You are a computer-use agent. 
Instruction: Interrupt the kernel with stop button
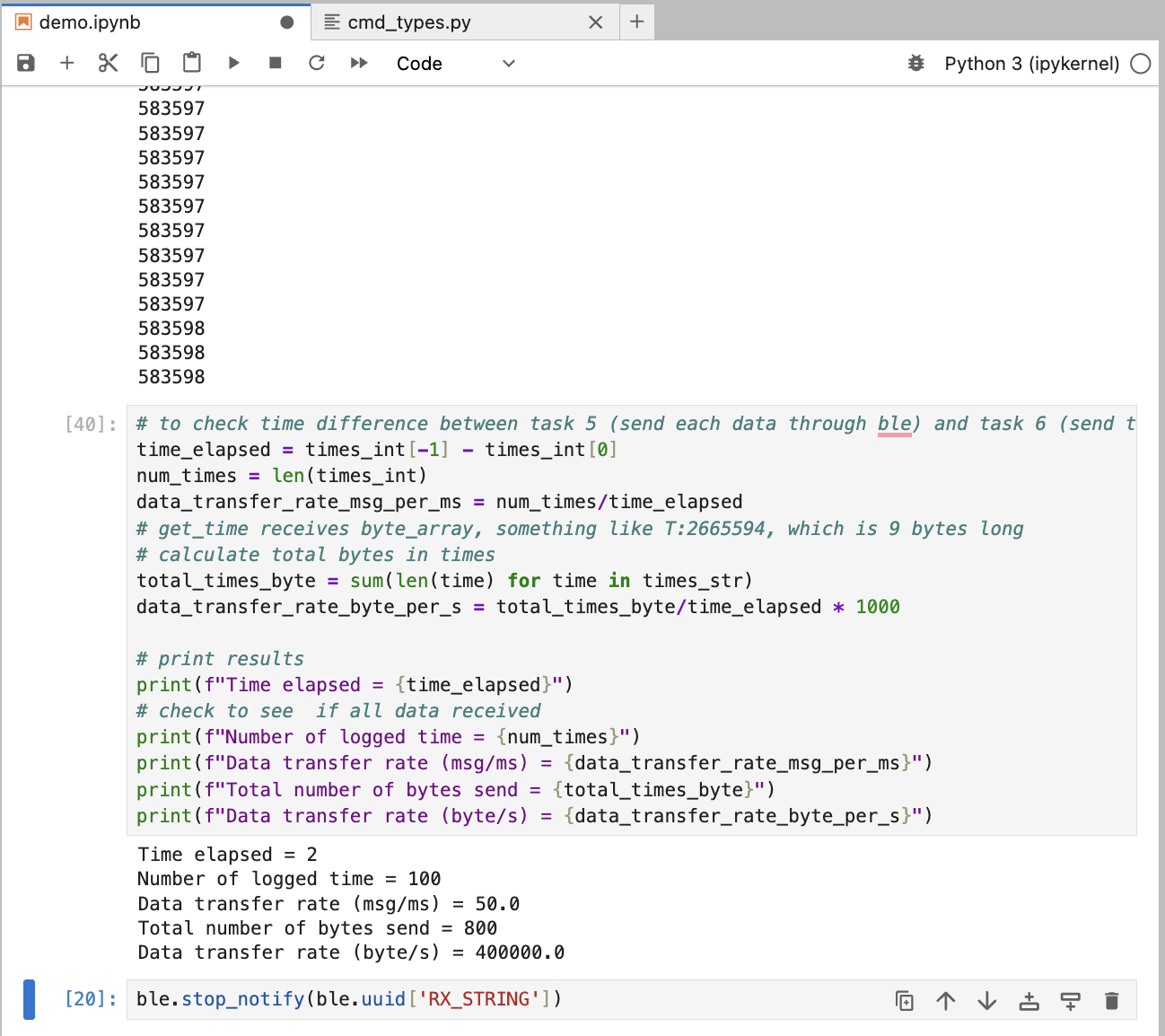click(x=276, y=63)
